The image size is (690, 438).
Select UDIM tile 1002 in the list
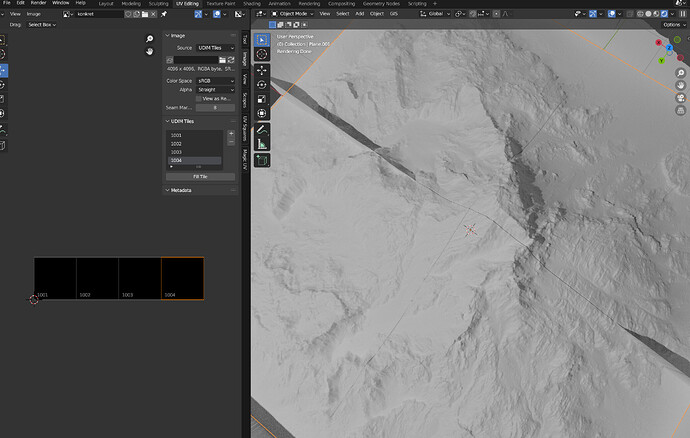point(195,144)
